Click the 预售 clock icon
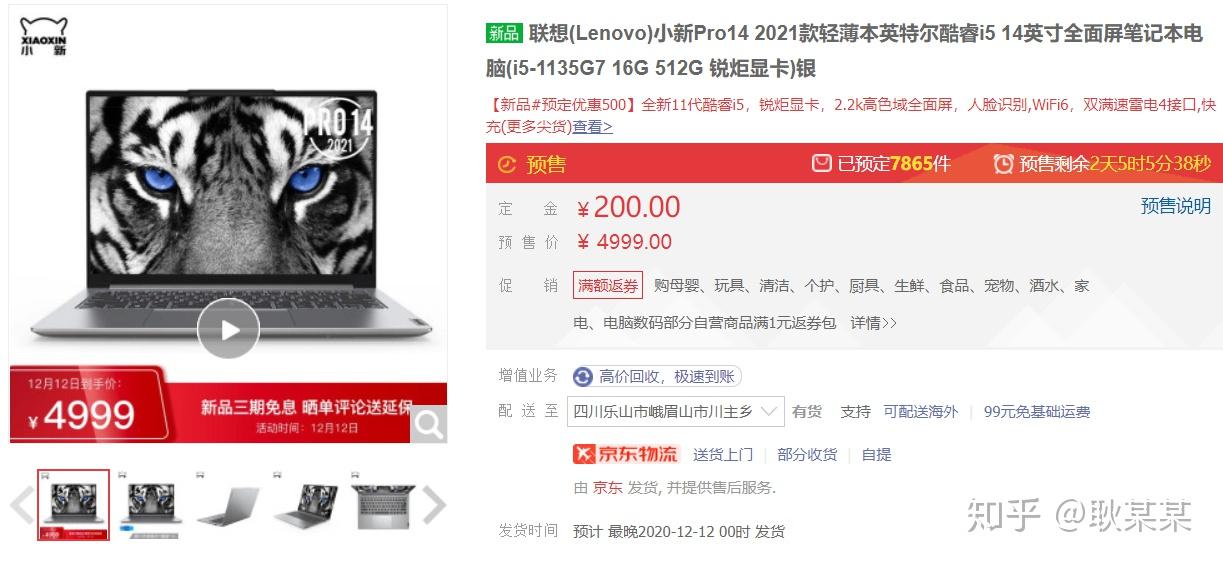The width and height of the screenshot is (1223, 564). click(x=507, y=164)
